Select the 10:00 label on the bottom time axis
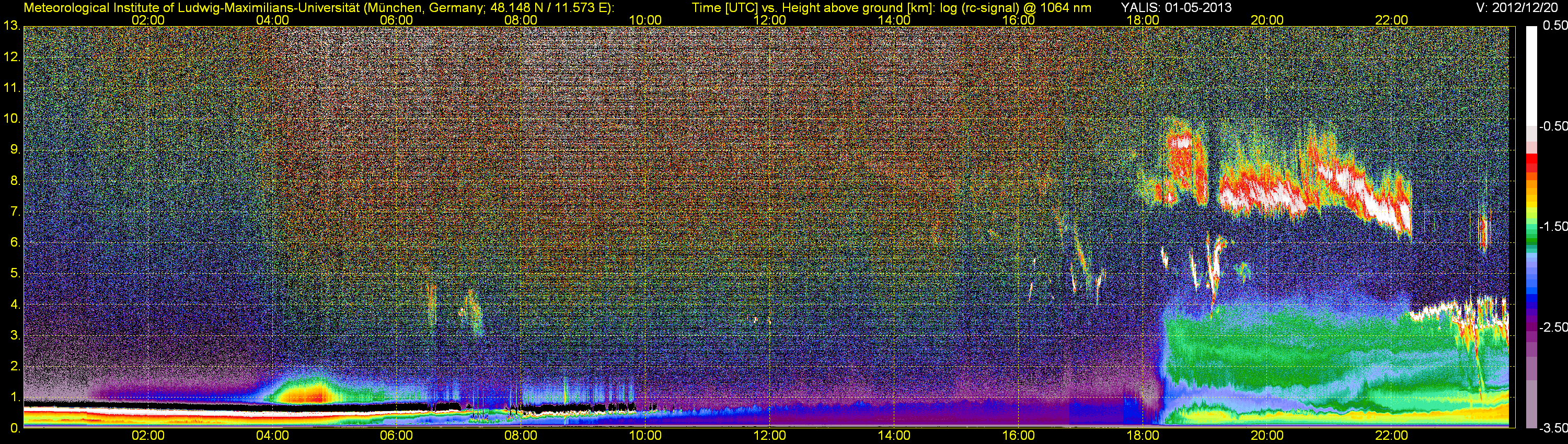Screen dimensions: 1568x444 (645, 436)
